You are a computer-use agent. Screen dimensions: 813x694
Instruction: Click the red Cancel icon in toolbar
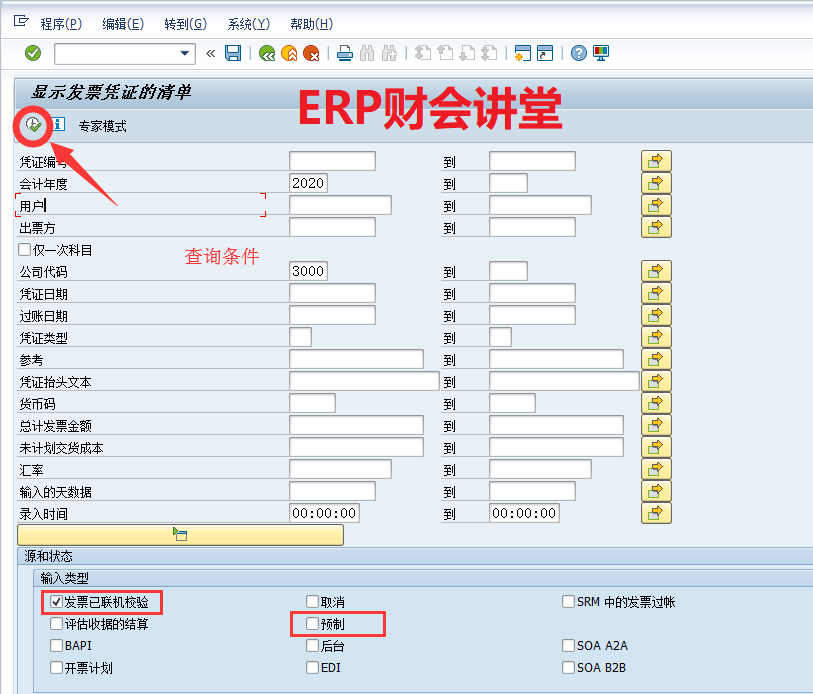(311, 53)
